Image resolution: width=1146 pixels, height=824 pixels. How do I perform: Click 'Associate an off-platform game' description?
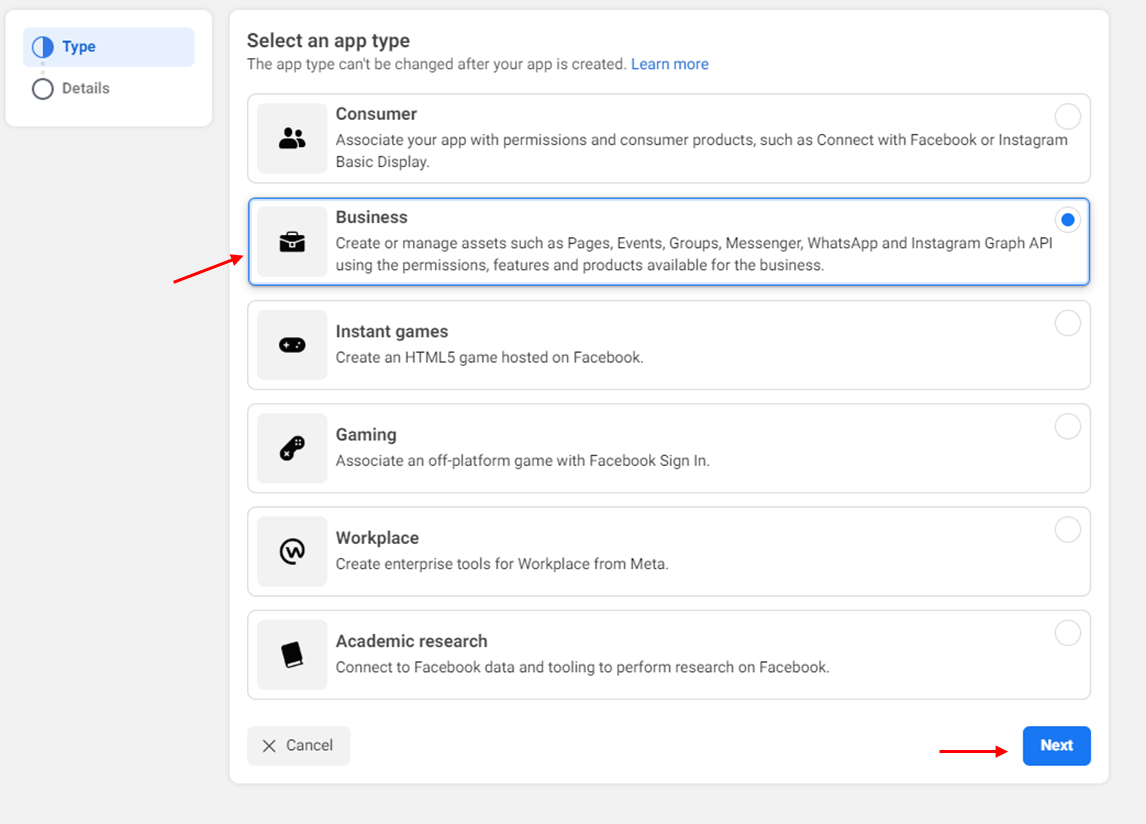(523, 461)
